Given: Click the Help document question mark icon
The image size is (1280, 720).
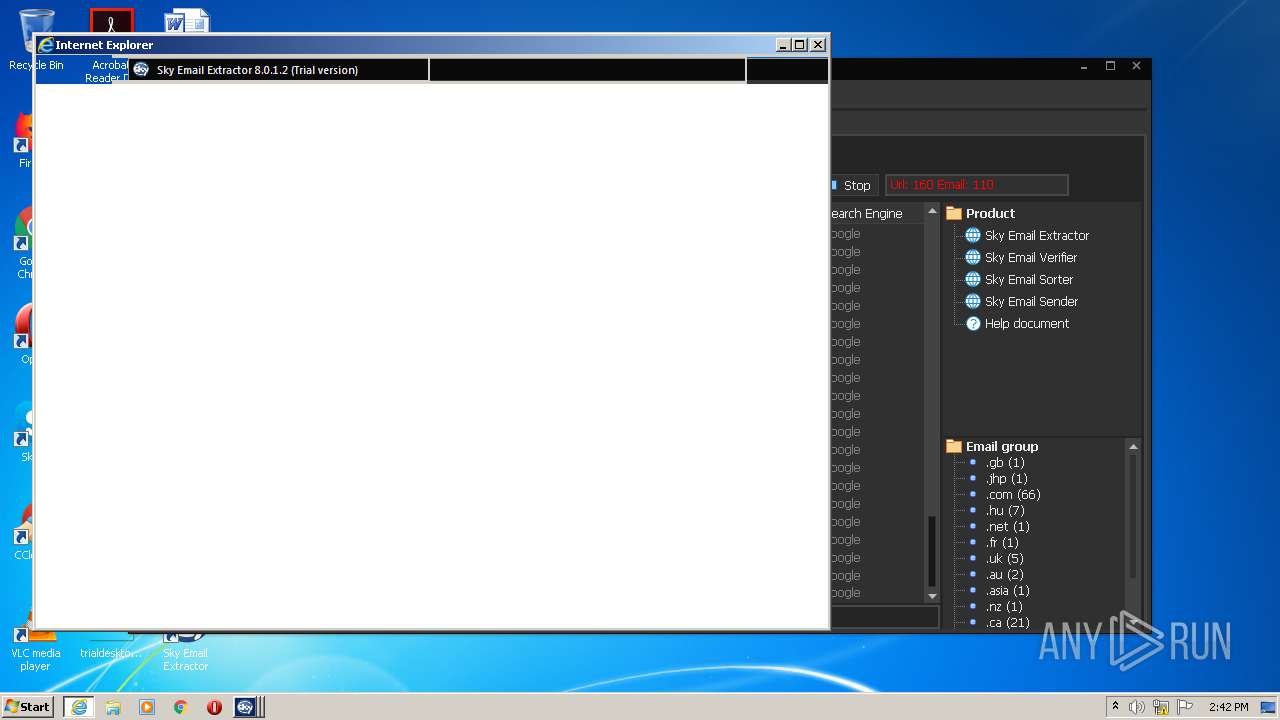Looking at the screenshot, I should click(973, 323).
